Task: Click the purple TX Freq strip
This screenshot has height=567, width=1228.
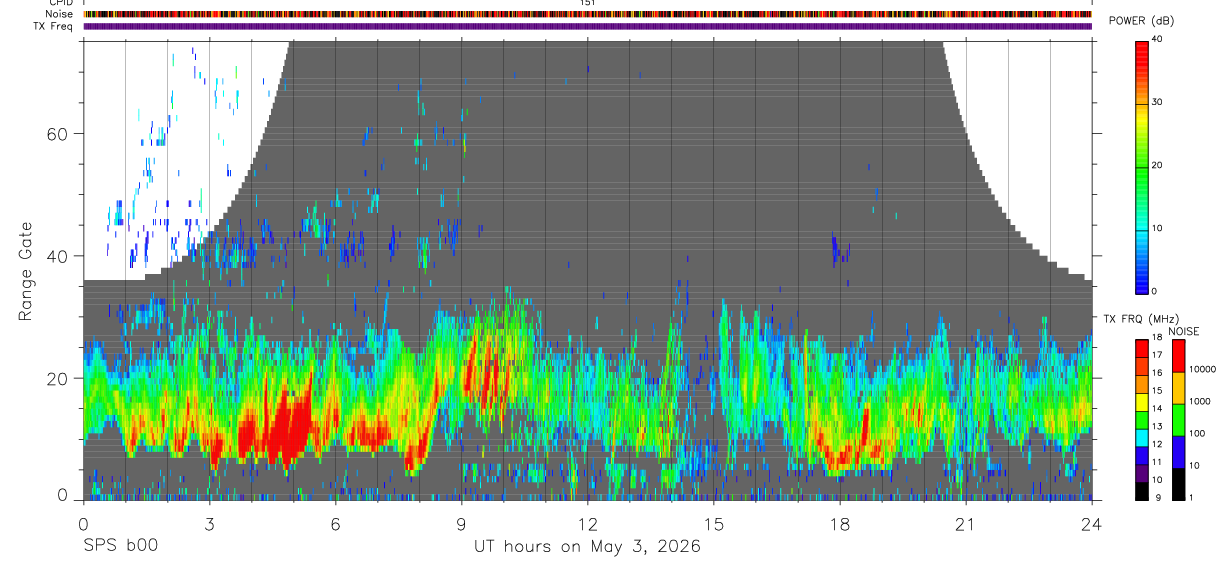Action: [588, 26]
